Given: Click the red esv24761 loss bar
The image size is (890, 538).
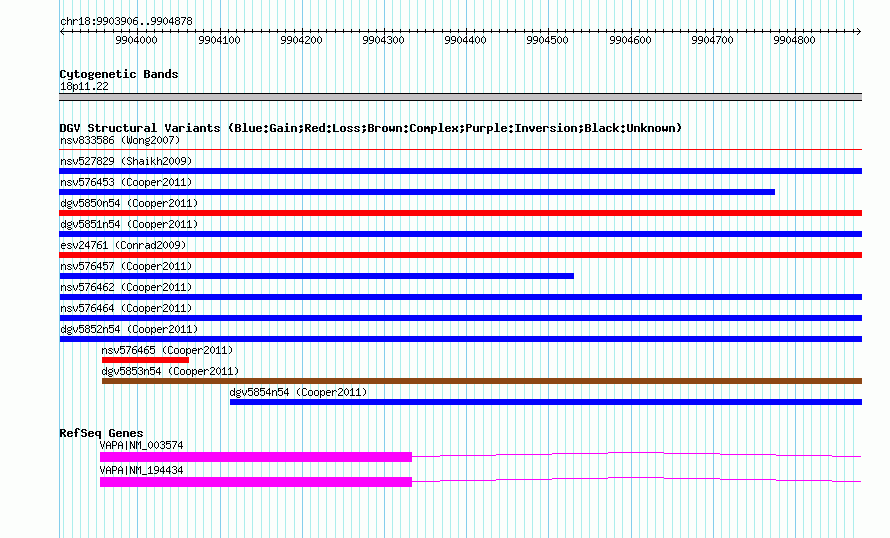Looking at the screenshot, I should tap(460, 255).
